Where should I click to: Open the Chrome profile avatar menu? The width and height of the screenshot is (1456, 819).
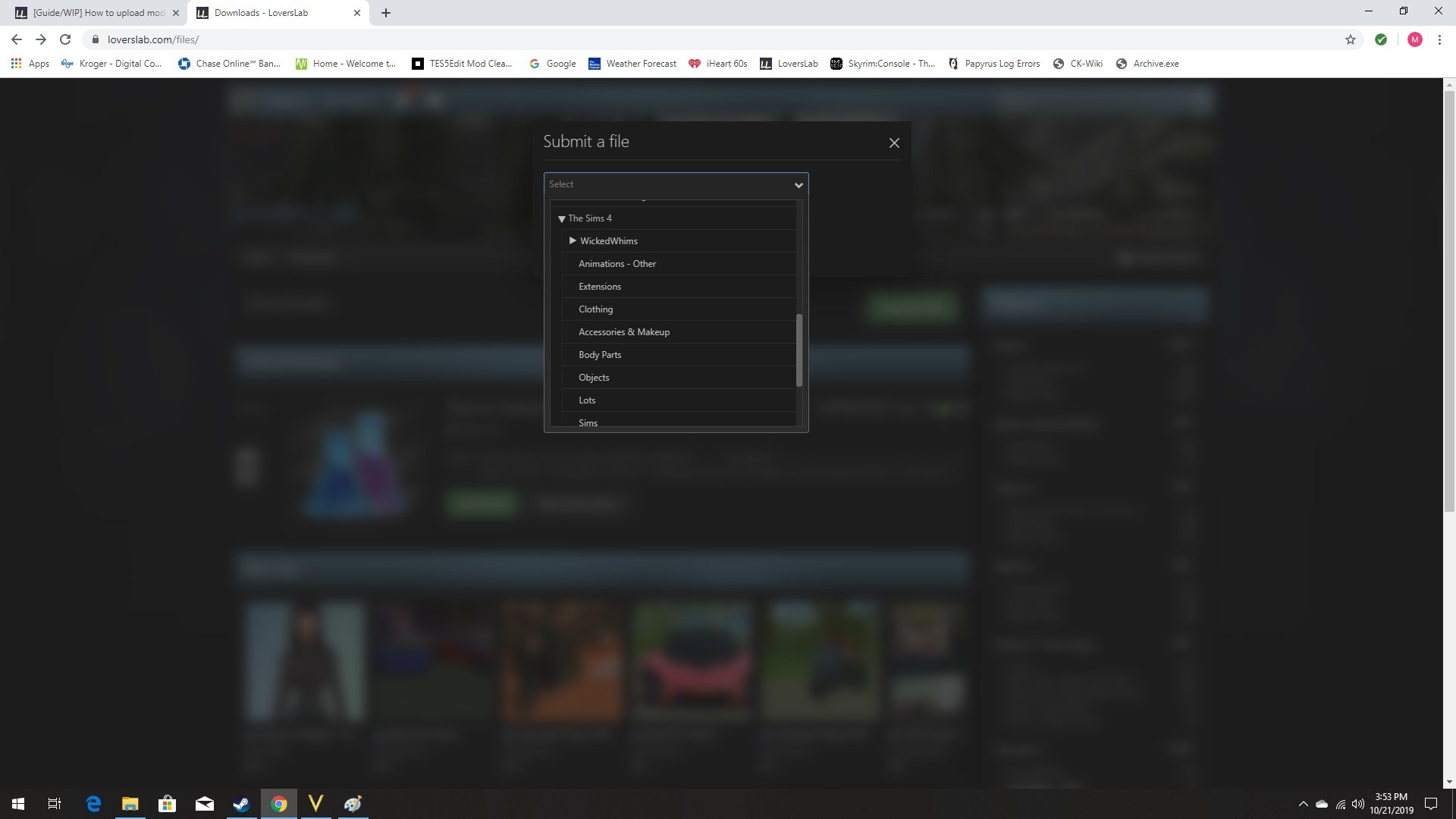[1414, 39]
